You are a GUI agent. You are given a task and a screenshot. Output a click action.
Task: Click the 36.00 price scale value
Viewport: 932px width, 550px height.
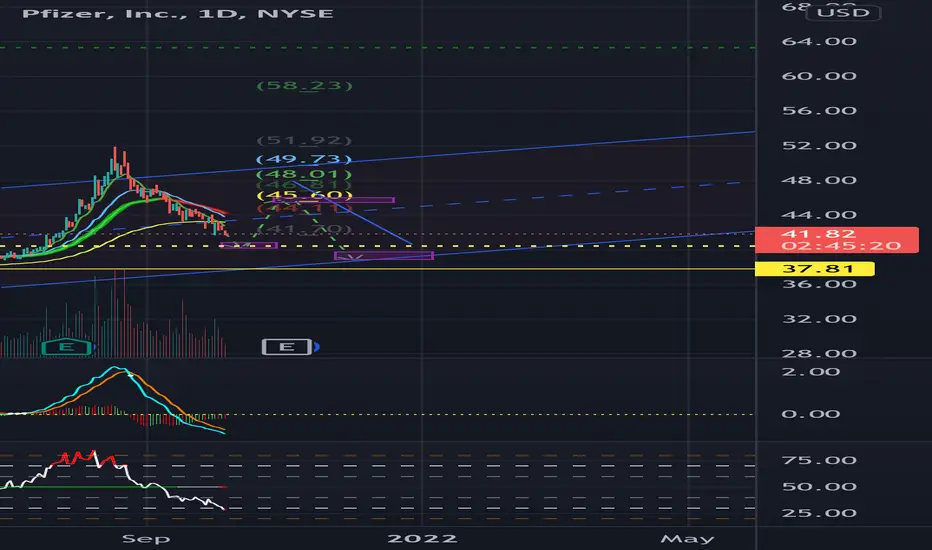pyautogui.click(x=819, y=284)
